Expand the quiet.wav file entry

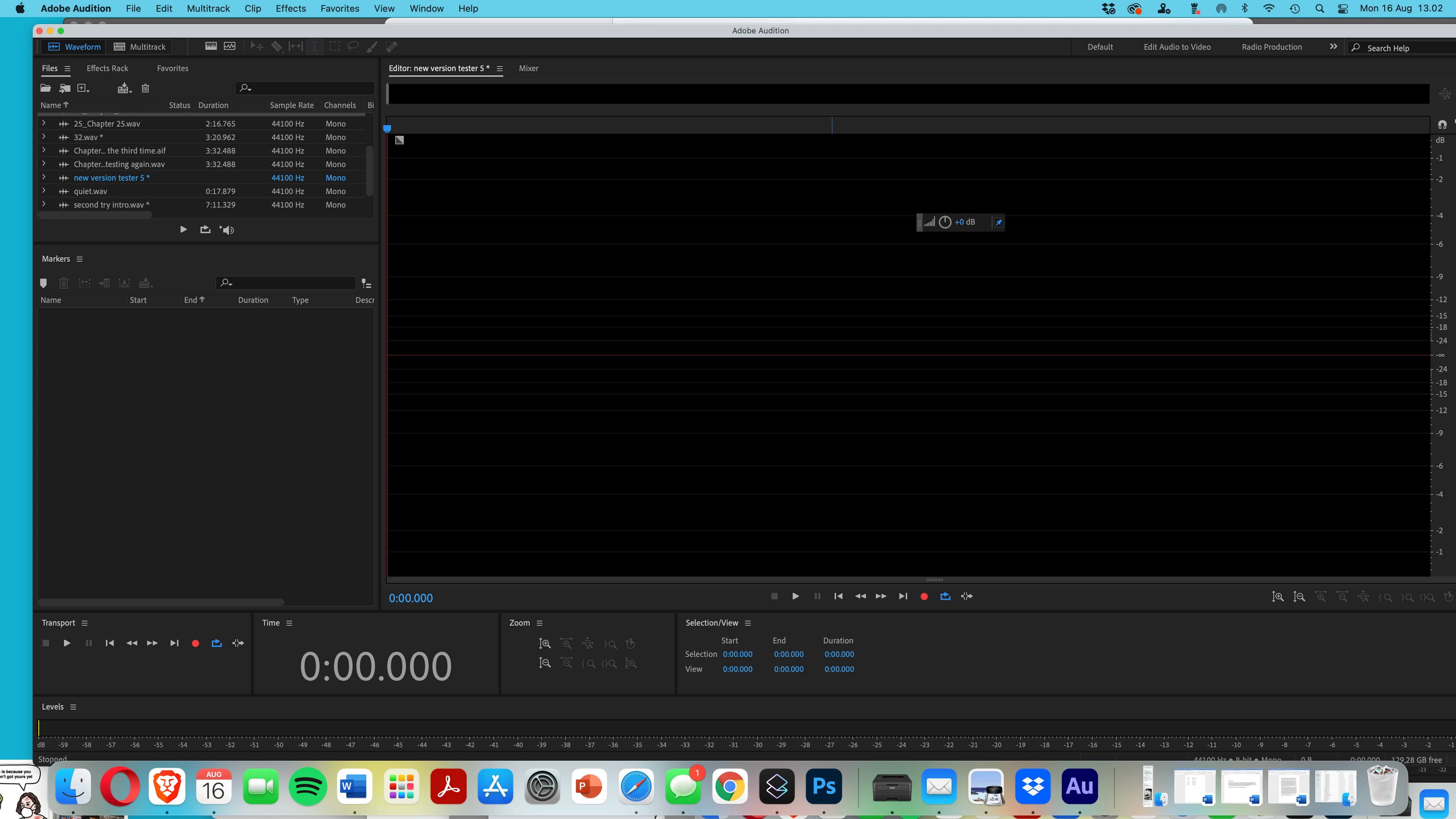[x=43, y=191]
